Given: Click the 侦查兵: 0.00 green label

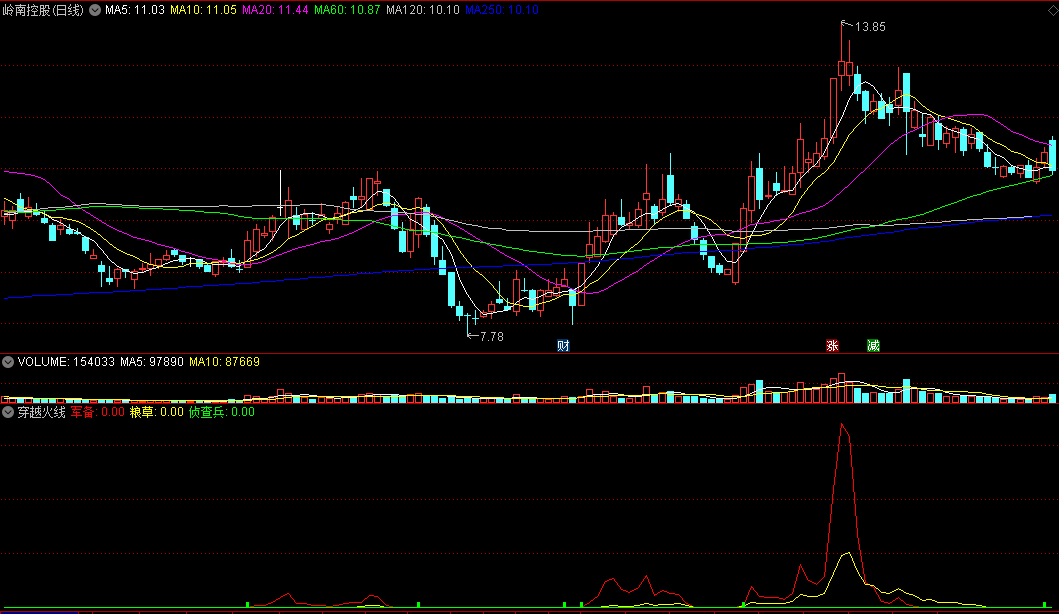Looking at the screenshot, I should point(222,412).
